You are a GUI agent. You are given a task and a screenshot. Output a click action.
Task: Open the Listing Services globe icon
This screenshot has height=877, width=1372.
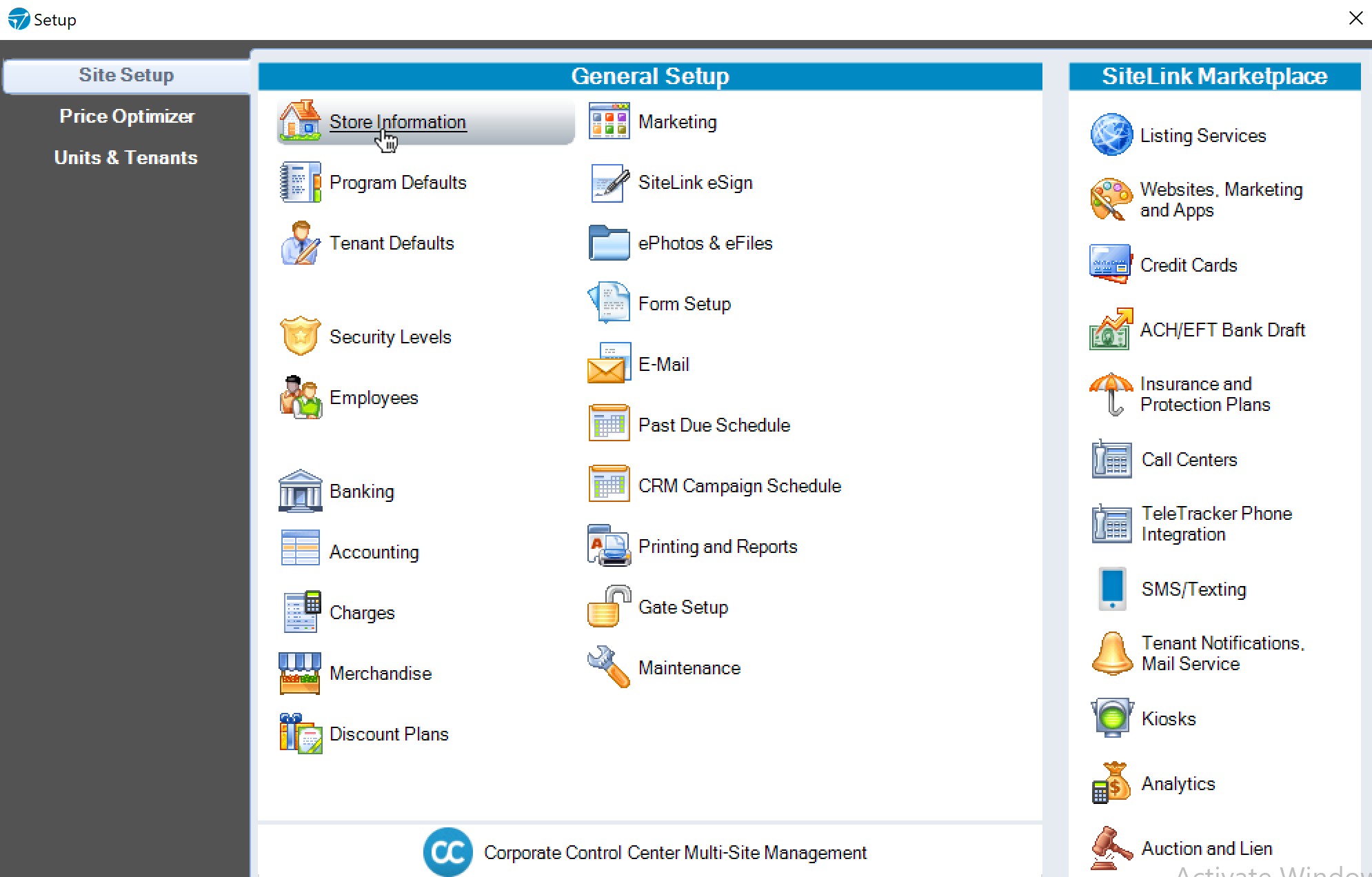[x=1111, y=134]
